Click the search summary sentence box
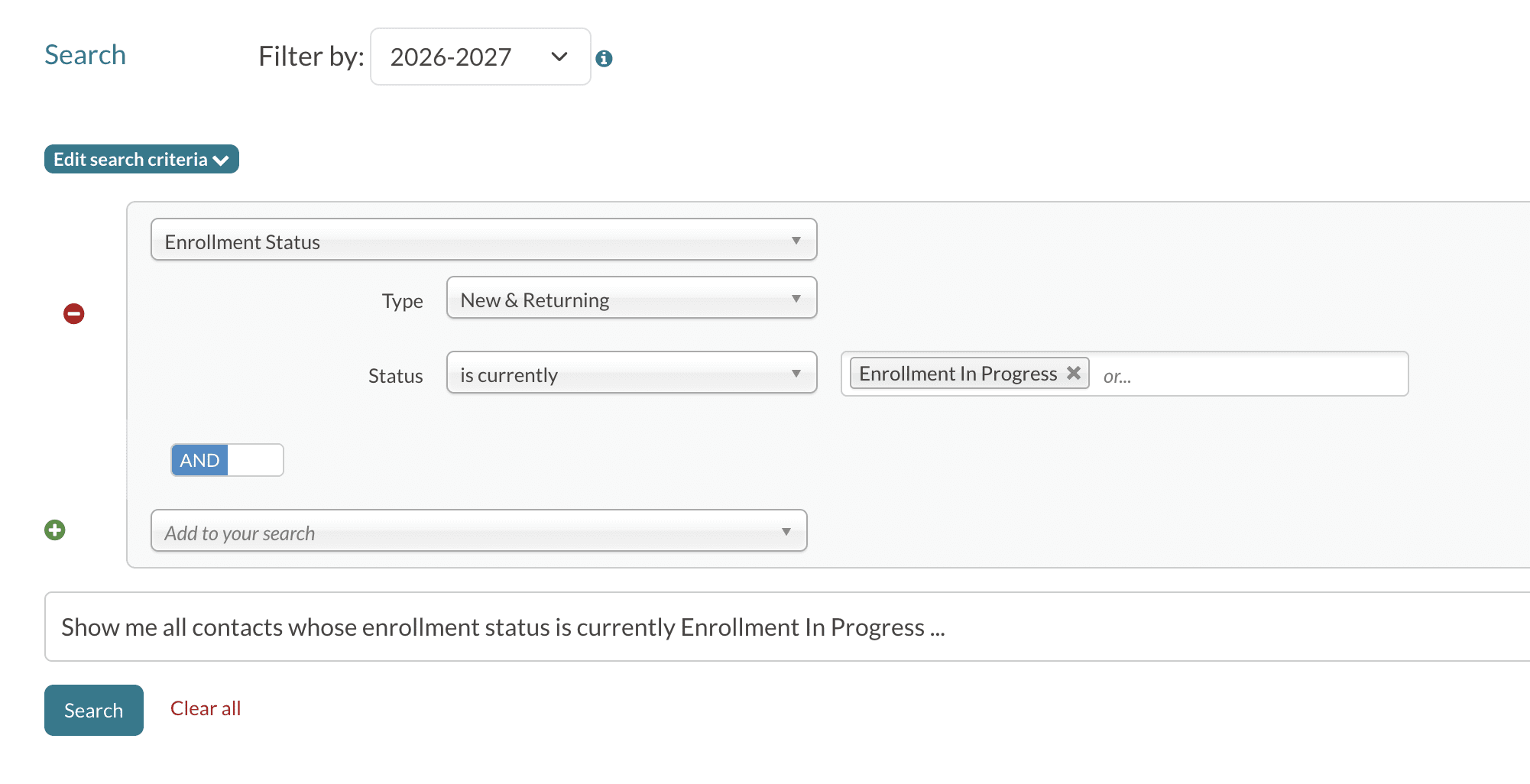 tap(764, 627)
